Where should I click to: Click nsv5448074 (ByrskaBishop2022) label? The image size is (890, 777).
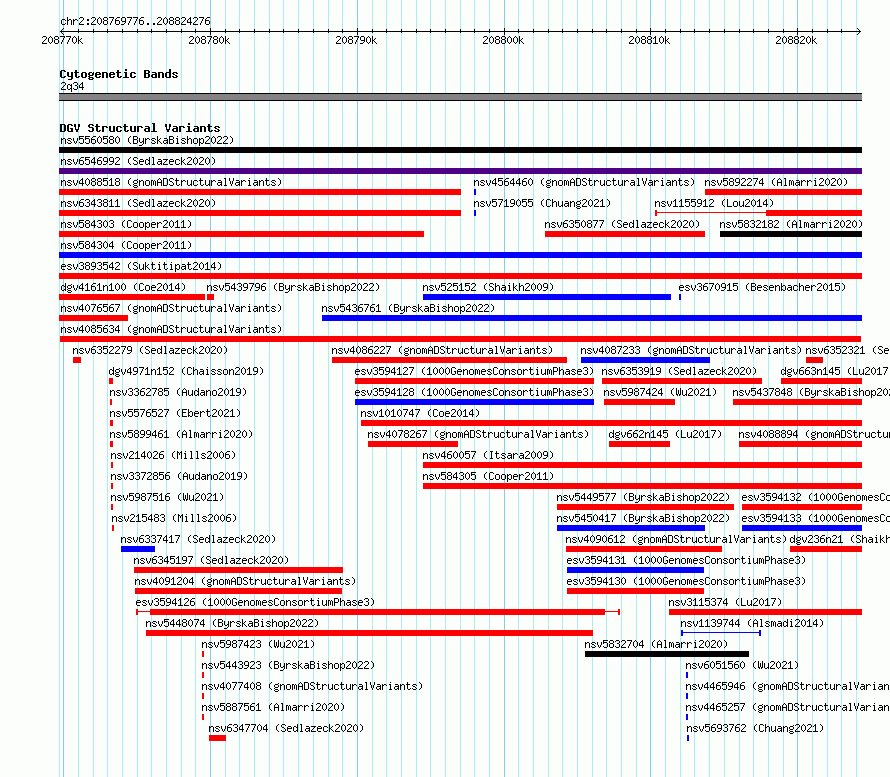[x=232, y=623]
